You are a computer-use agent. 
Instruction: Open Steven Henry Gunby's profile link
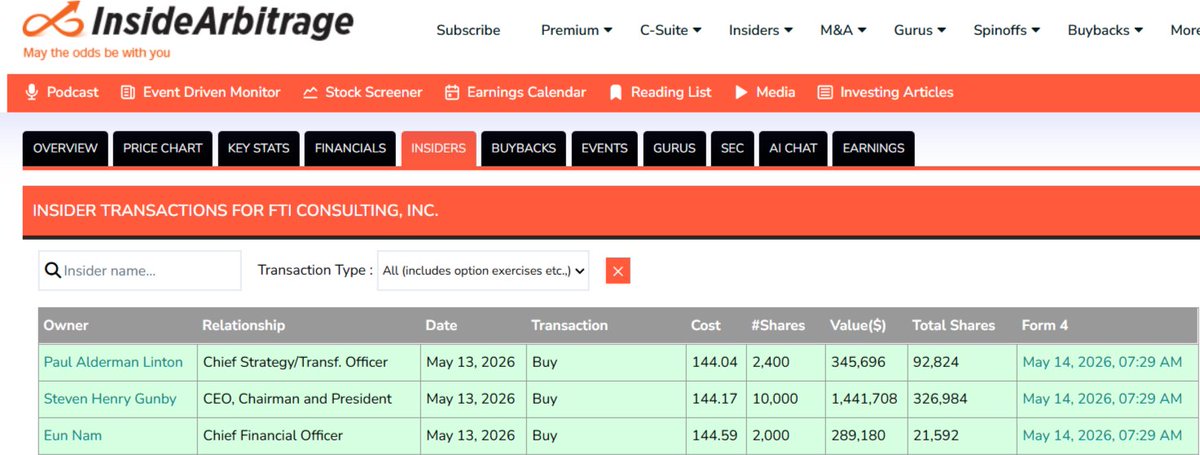coord(110,398)
